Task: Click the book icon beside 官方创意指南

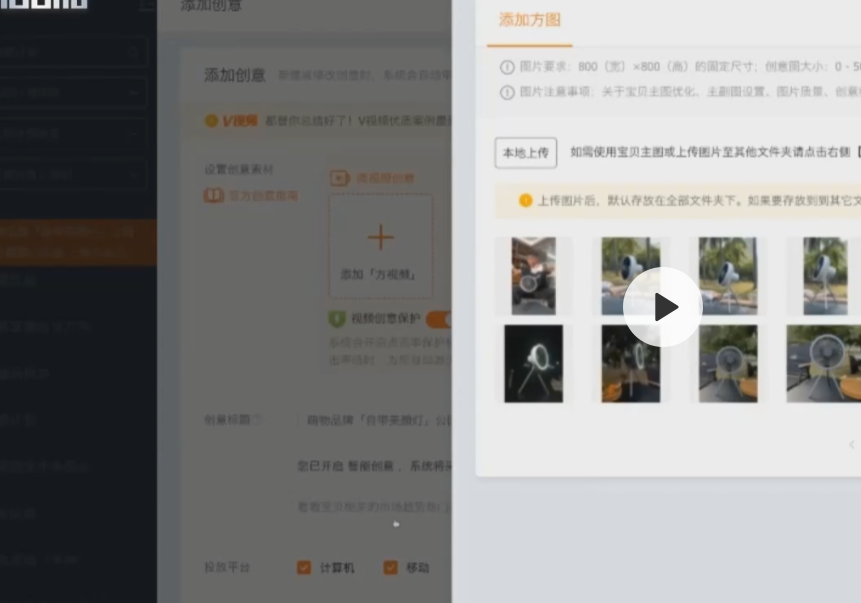Action: [x=213, y=196]
